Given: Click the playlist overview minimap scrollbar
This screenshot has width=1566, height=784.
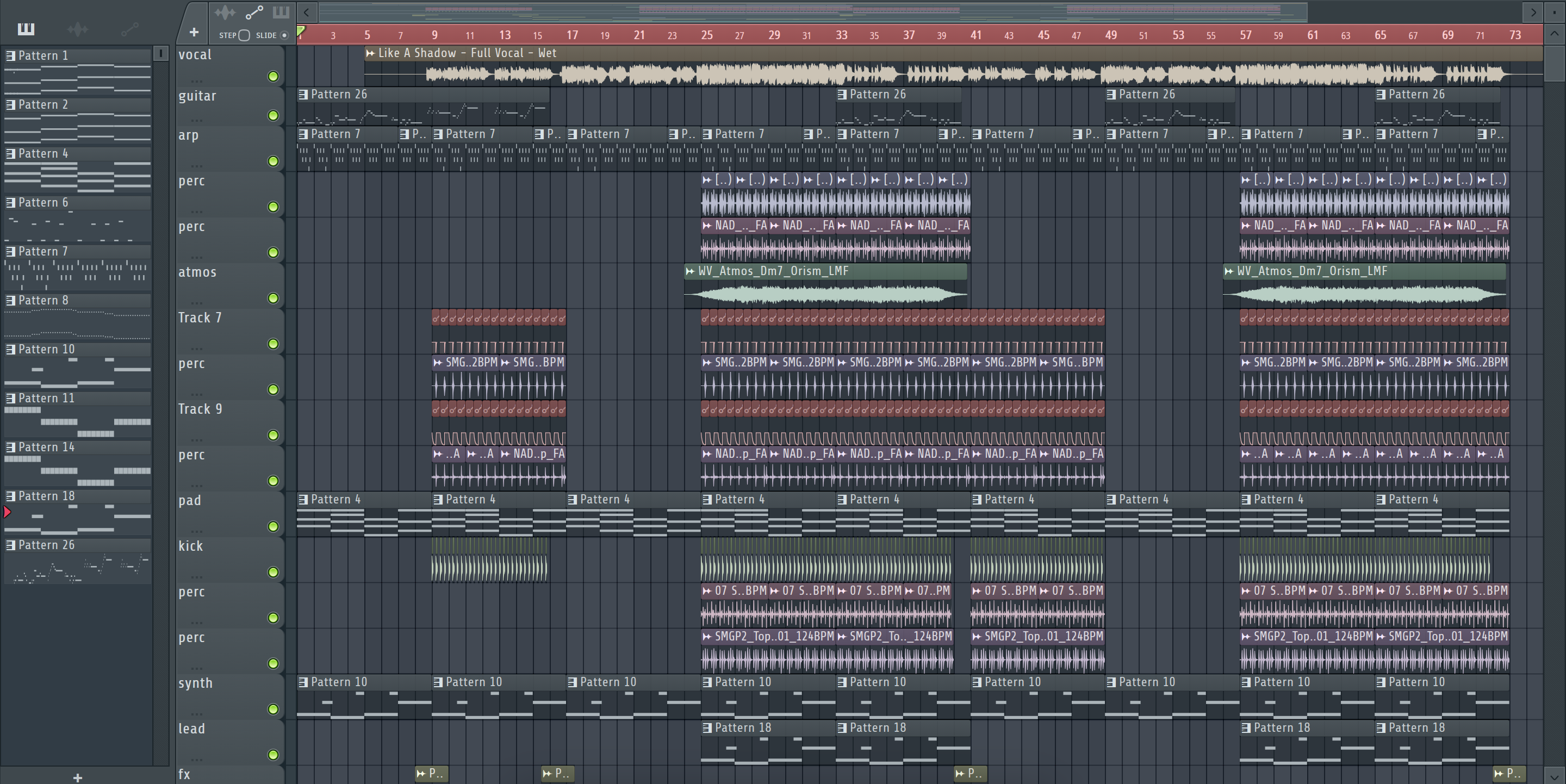Looking at the screenshot, I should 813,11.
